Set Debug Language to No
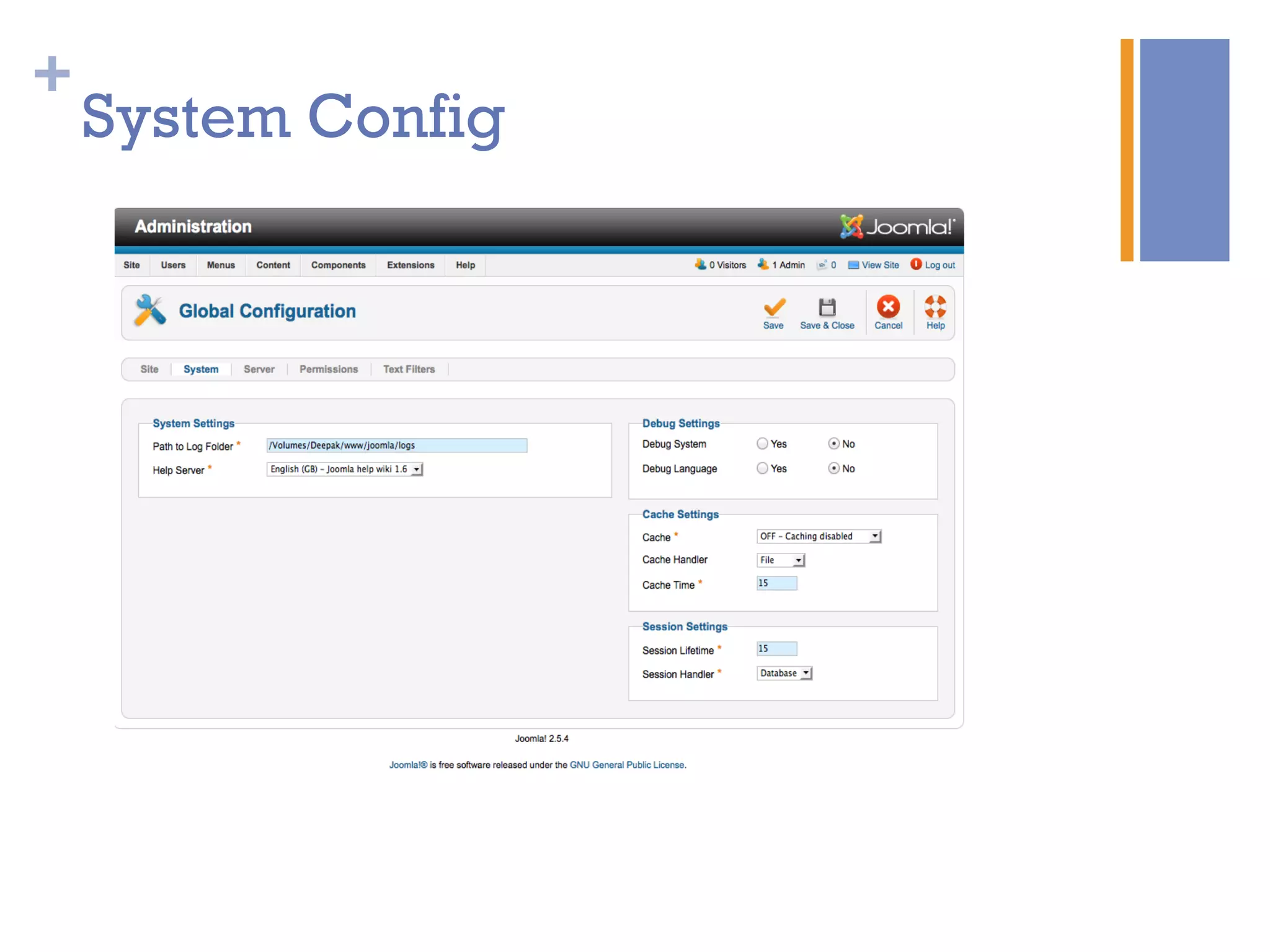The image size is (1270, 952). 834,469
